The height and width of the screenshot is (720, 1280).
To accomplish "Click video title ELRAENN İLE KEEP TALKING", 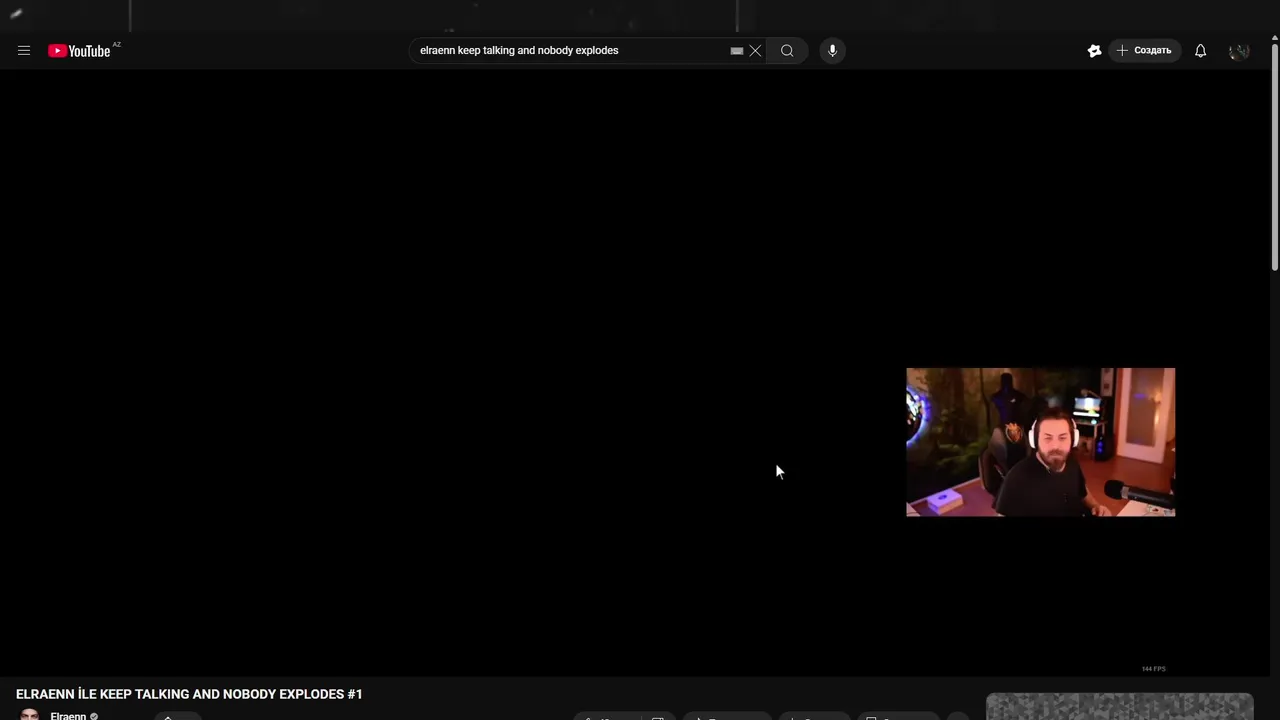I will [189, 694].
